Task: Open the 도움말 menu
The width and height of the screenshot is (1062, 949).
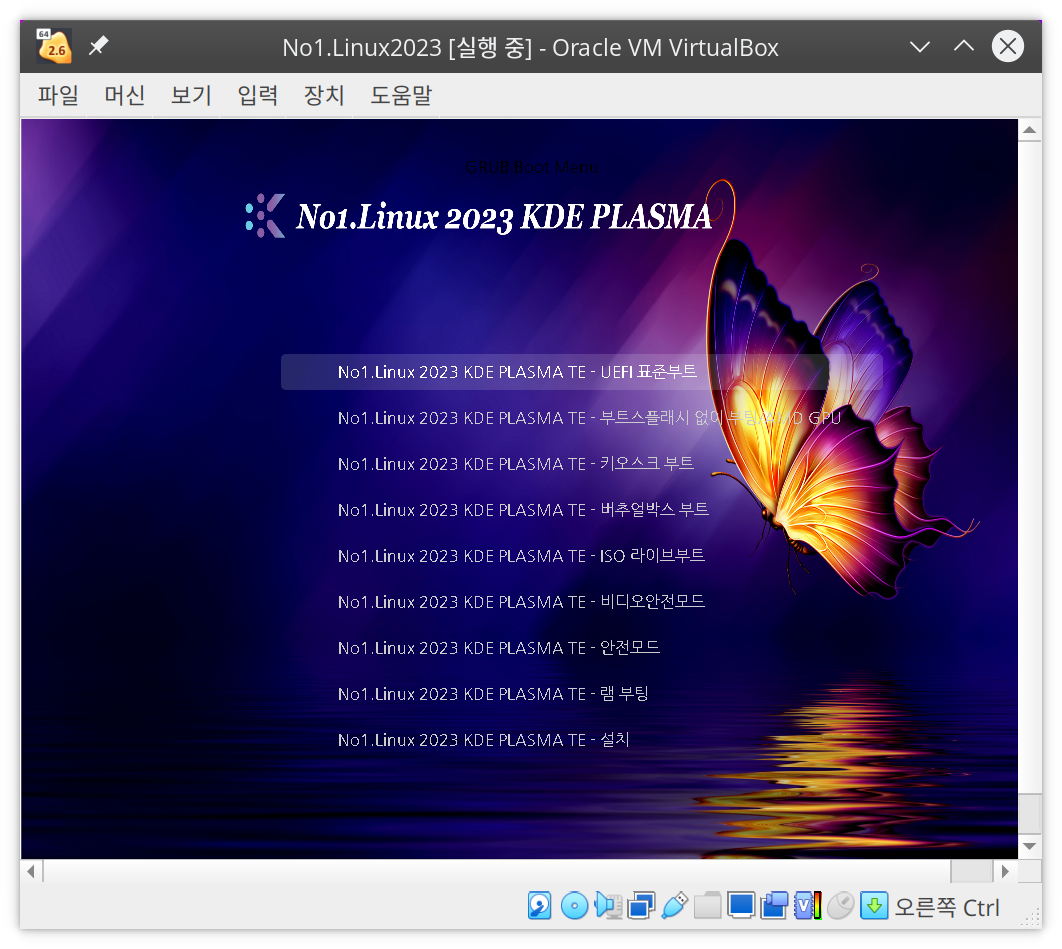Action: [401, 95]
